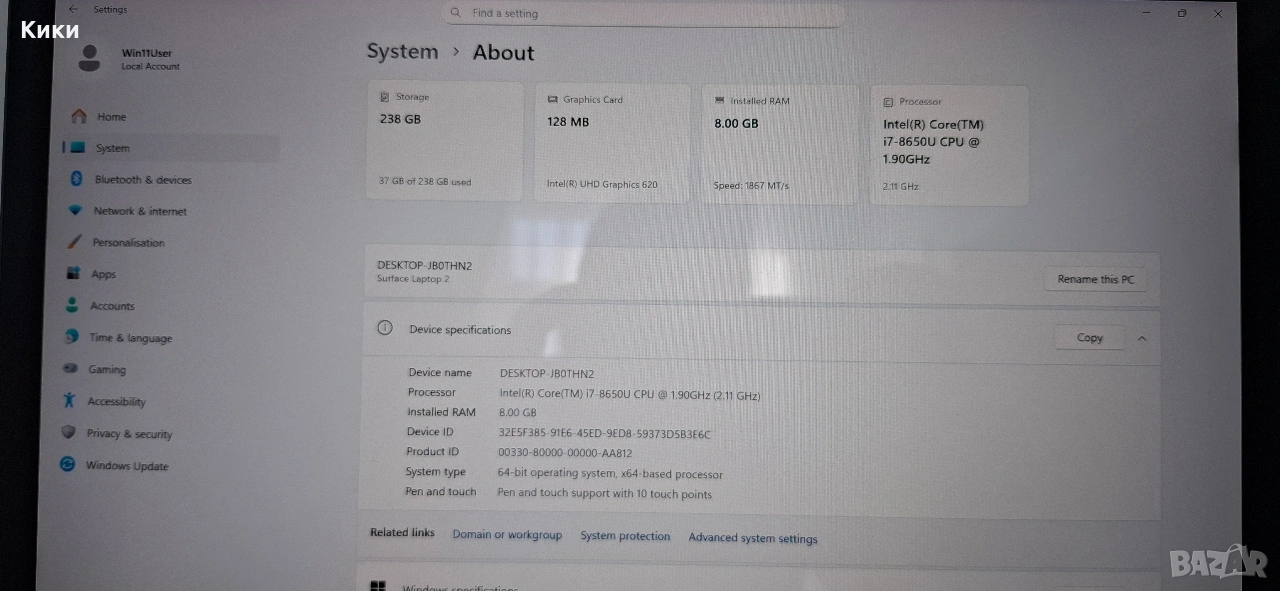Click the Time & language globe icon
Viewport: 1280px width, 591px height.
(x=71, y=337)
